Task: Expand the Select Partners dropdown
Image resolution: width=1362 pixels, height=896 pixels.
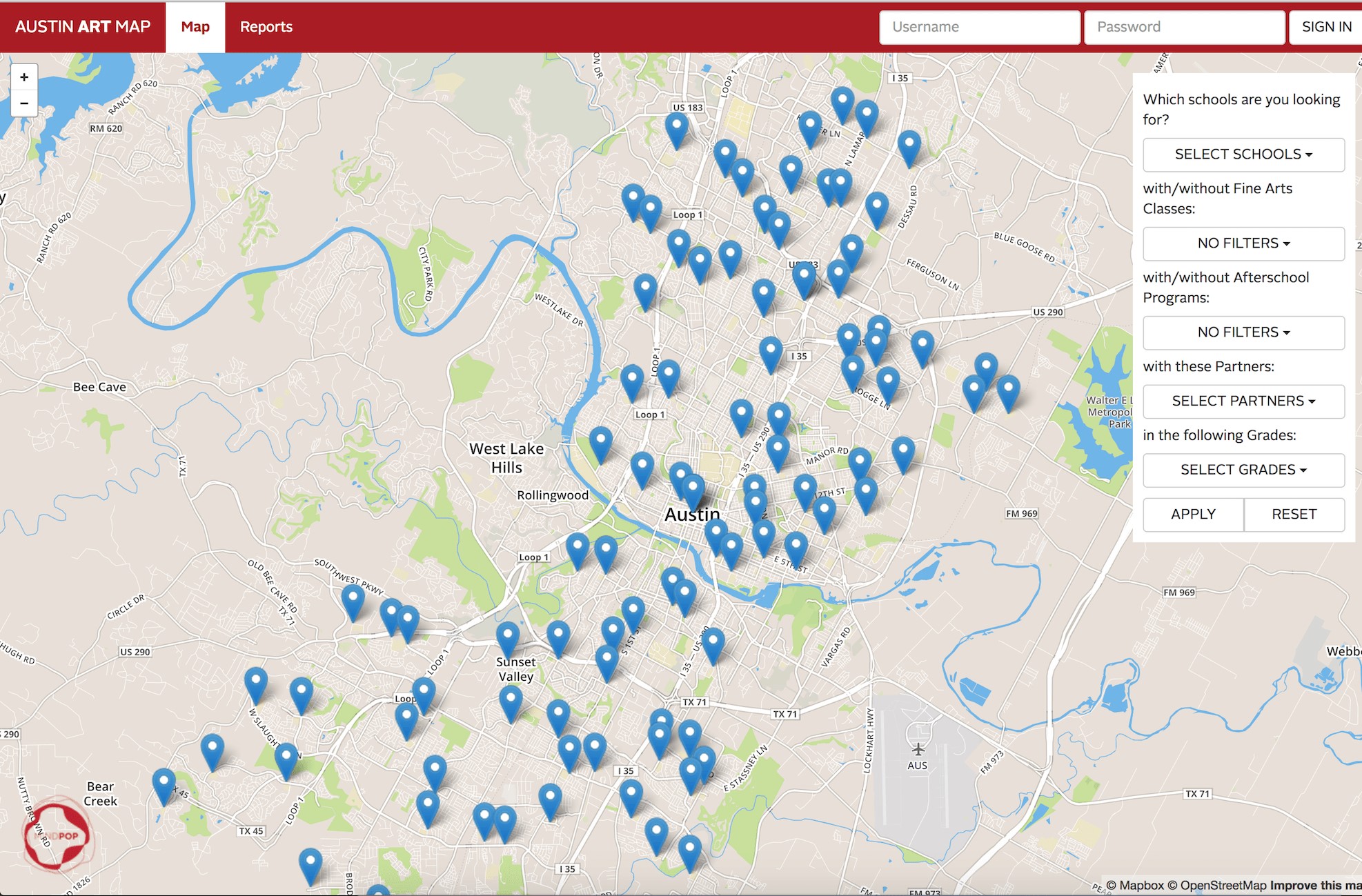Action: pos(1243,401)
